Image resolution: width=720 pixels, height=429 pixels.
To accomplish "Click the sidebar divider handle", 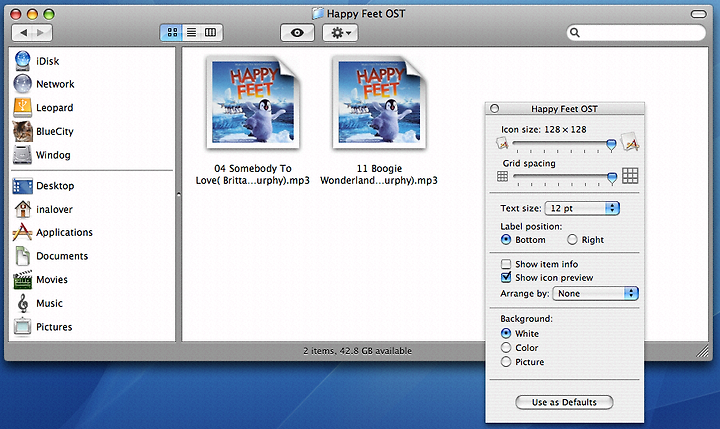I will click(x=179, y=194).
